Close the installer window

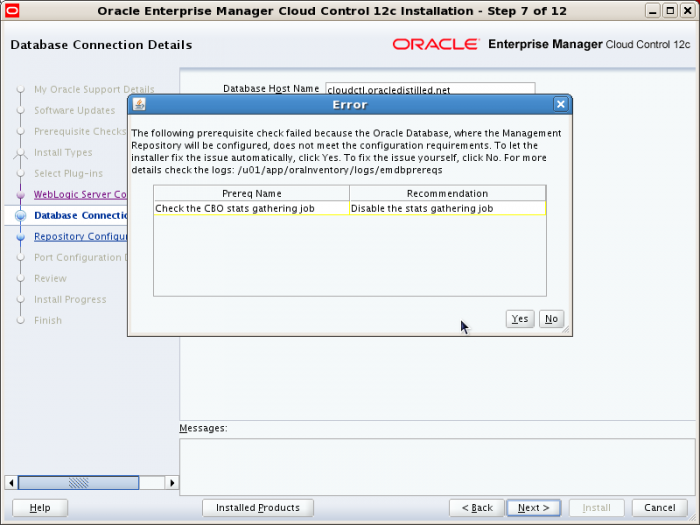[688, 10]
